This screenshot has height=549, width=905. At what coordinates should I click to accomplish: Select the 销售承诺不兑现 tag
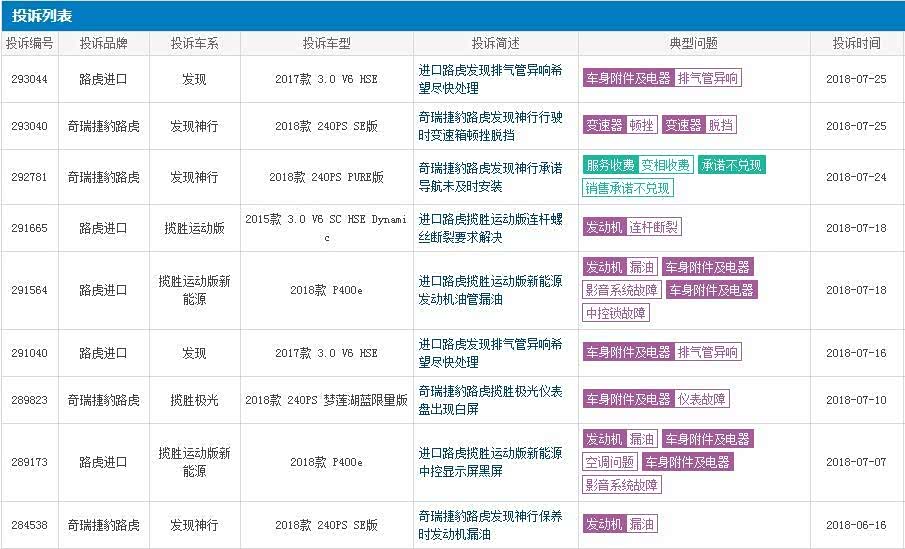tap(628, 188)
